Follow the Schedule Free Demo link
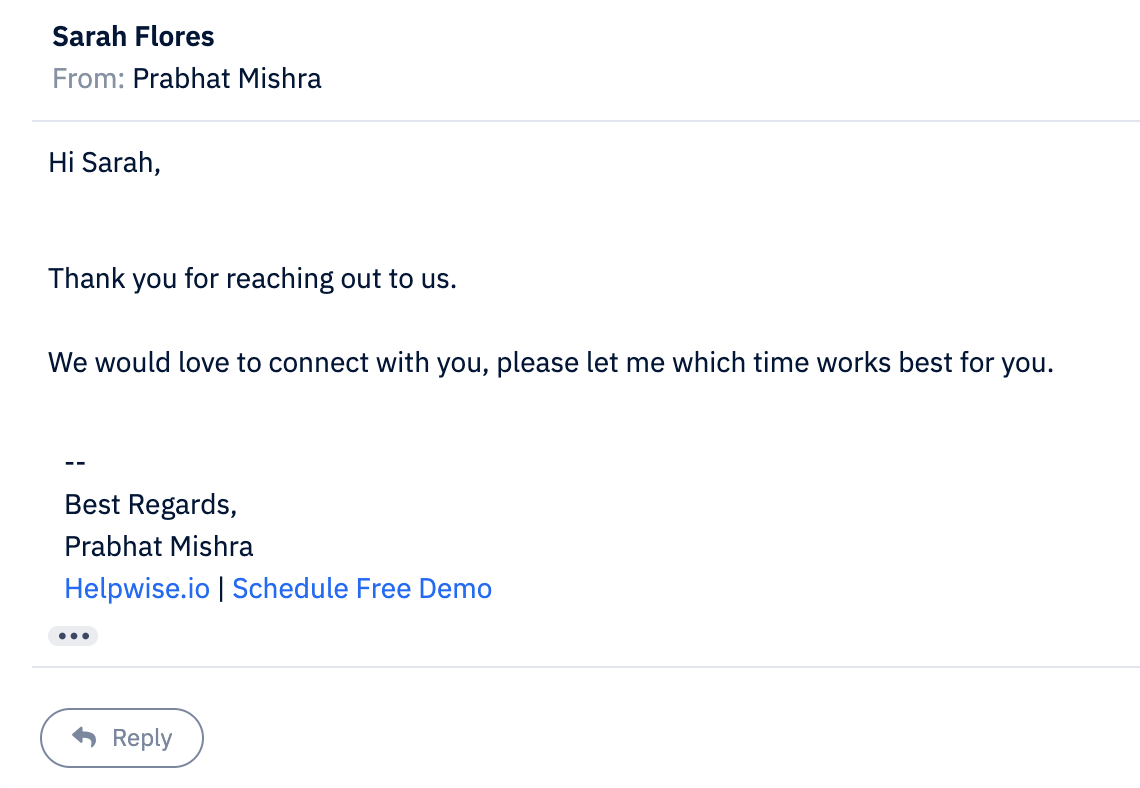The height and width of the screenshot is (788, 1140). coord(362,588)
